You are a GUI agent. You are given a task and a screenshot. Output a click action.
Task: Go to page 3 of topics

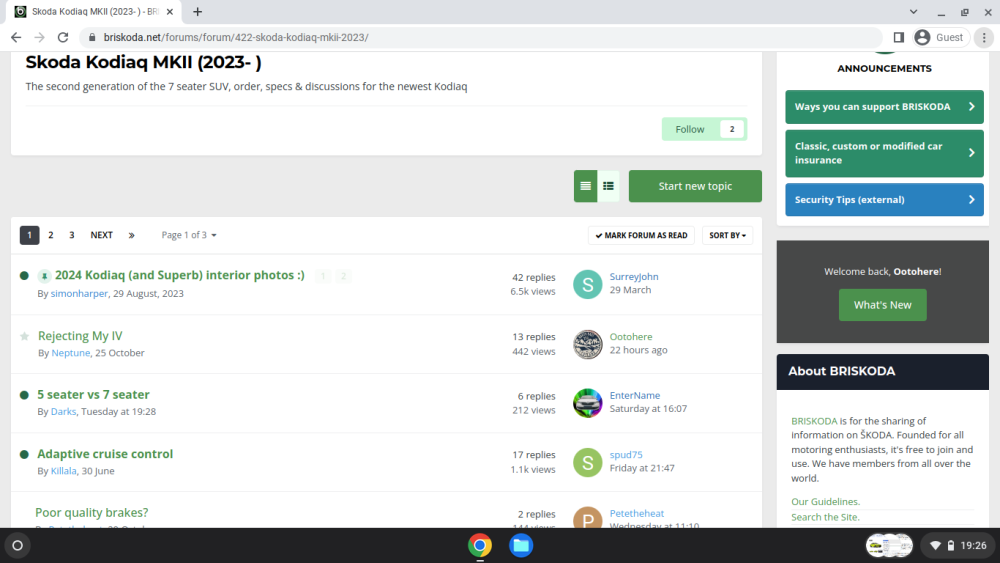tap(71, 235)
